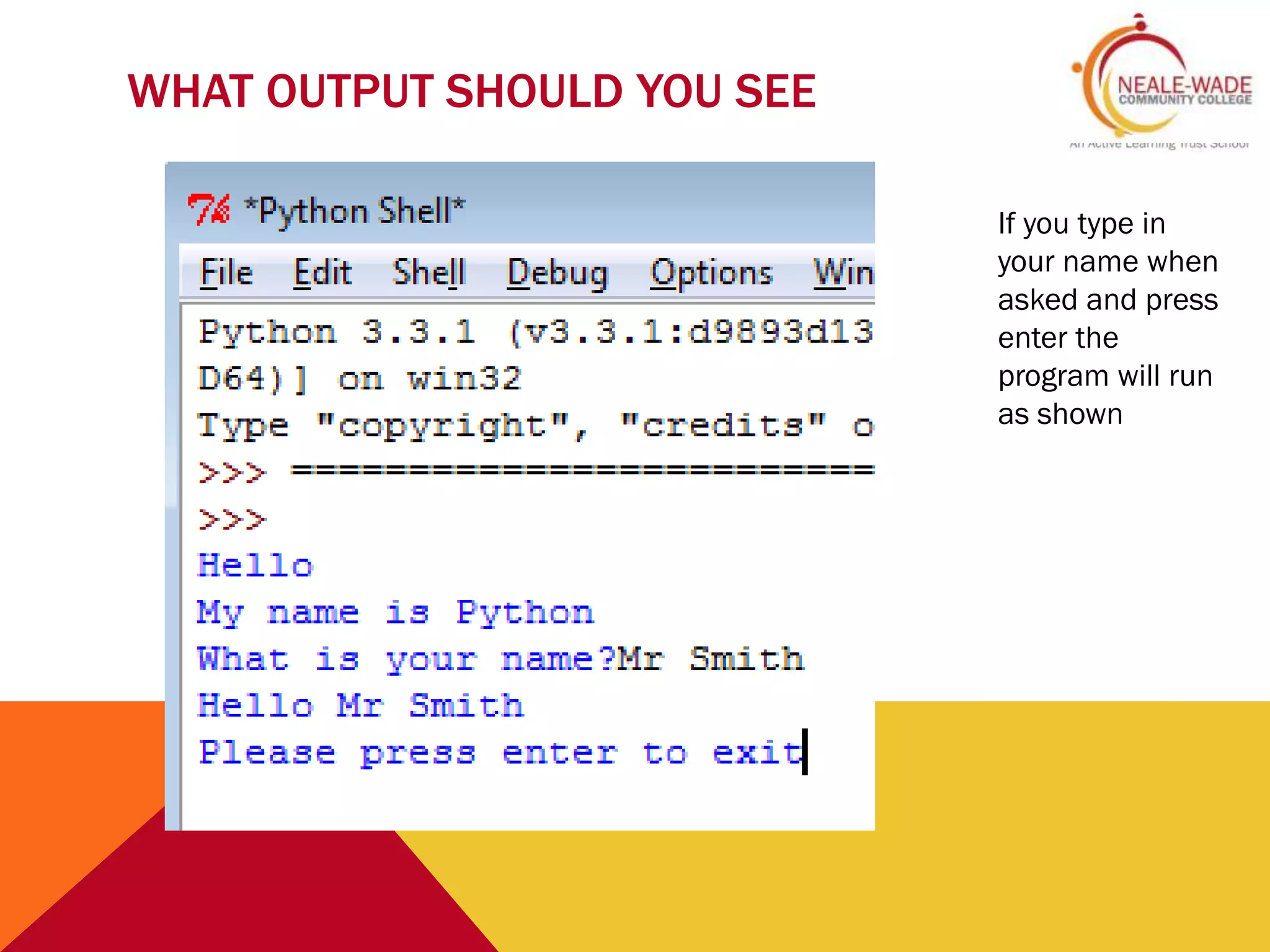Viewport: 1270px width, 952px height.
Task: Click the 'My name is Python' output line
Action: click(x=395, y=612)
